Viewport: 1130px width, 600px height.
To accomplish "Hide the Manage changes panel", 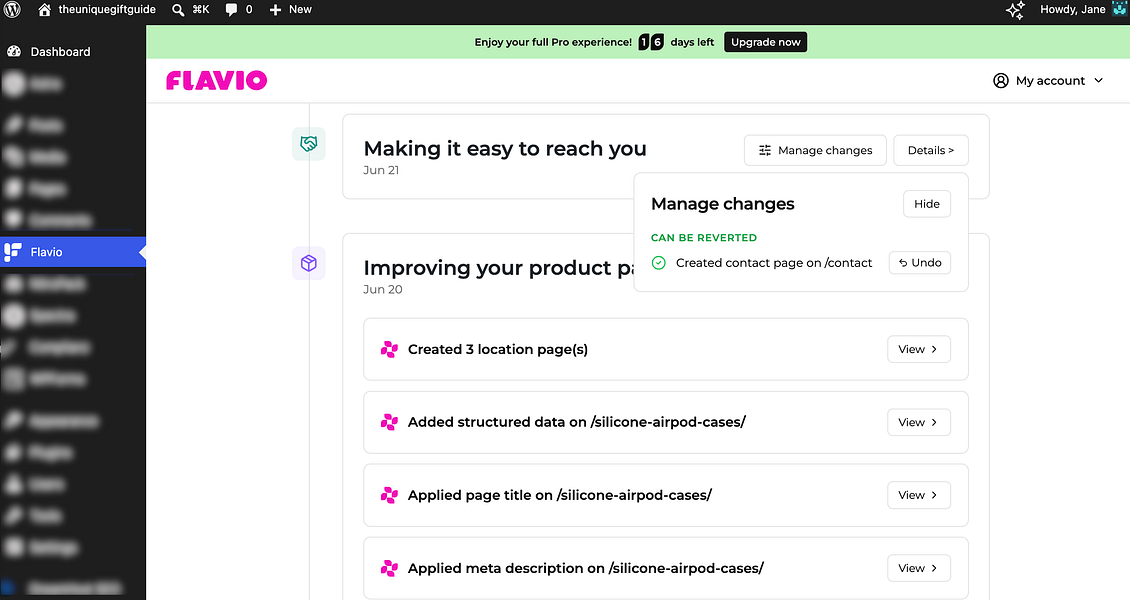I will [x=927, y=204].
